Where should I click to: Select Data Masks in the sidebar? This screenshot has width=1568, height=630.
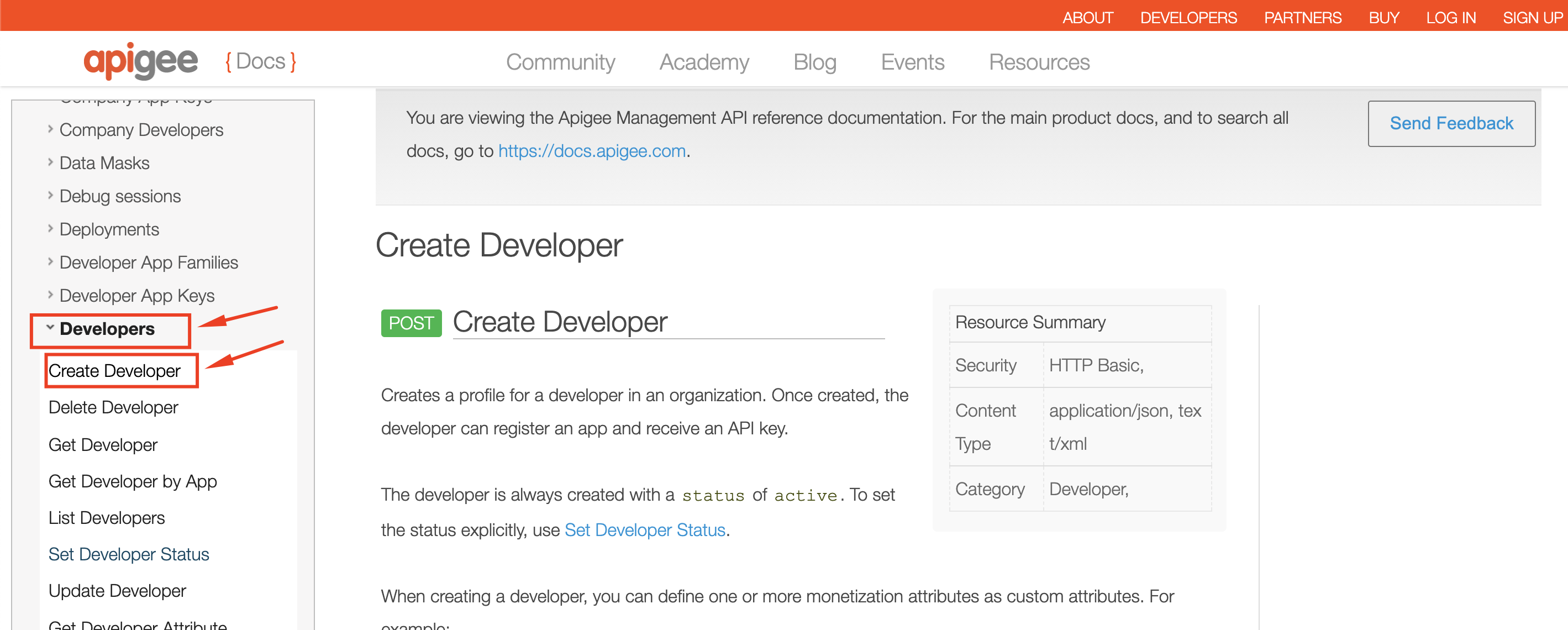pyautogui.click(x=104, y=163)
